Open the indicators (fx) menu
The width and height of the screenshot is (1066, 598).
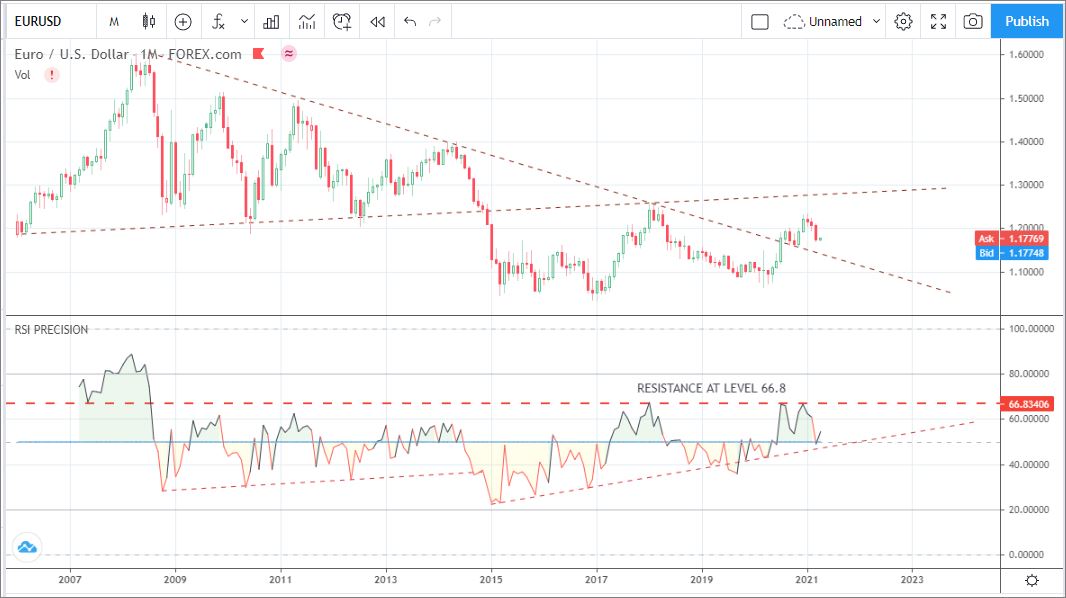coord(218,21)
